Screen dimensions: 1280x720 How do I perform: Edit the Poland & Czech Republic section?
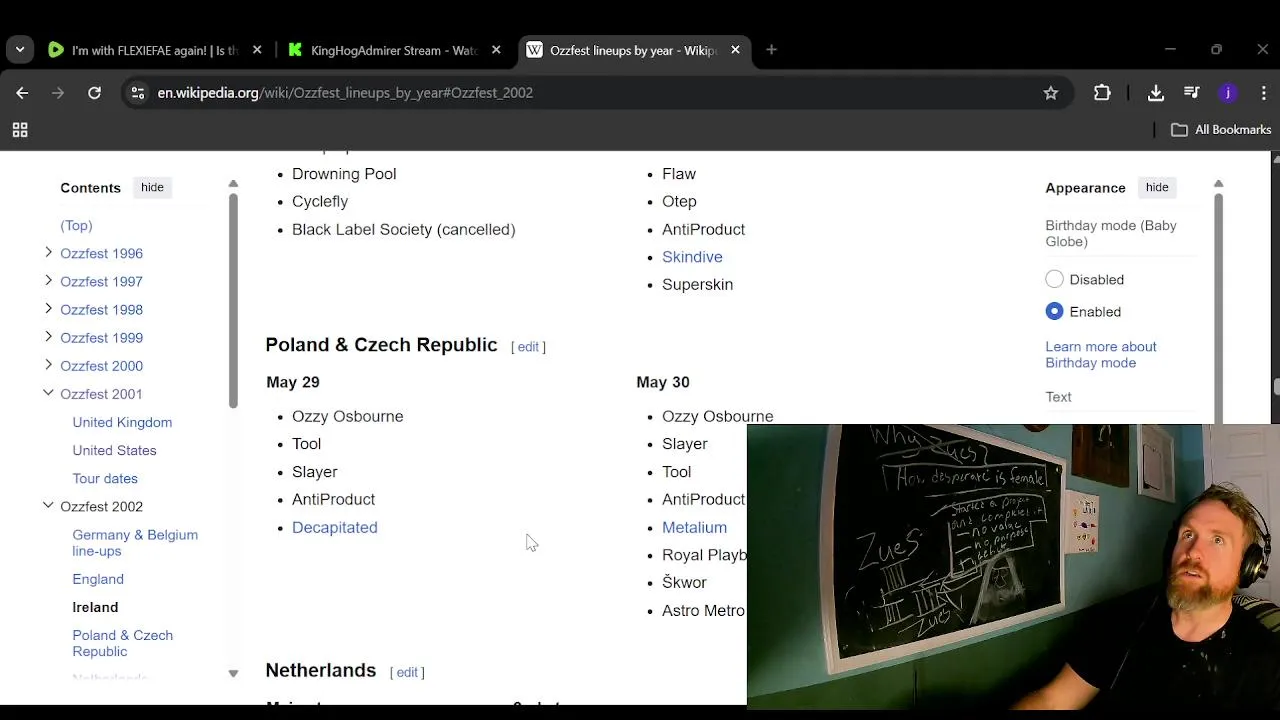coord(528,347)
